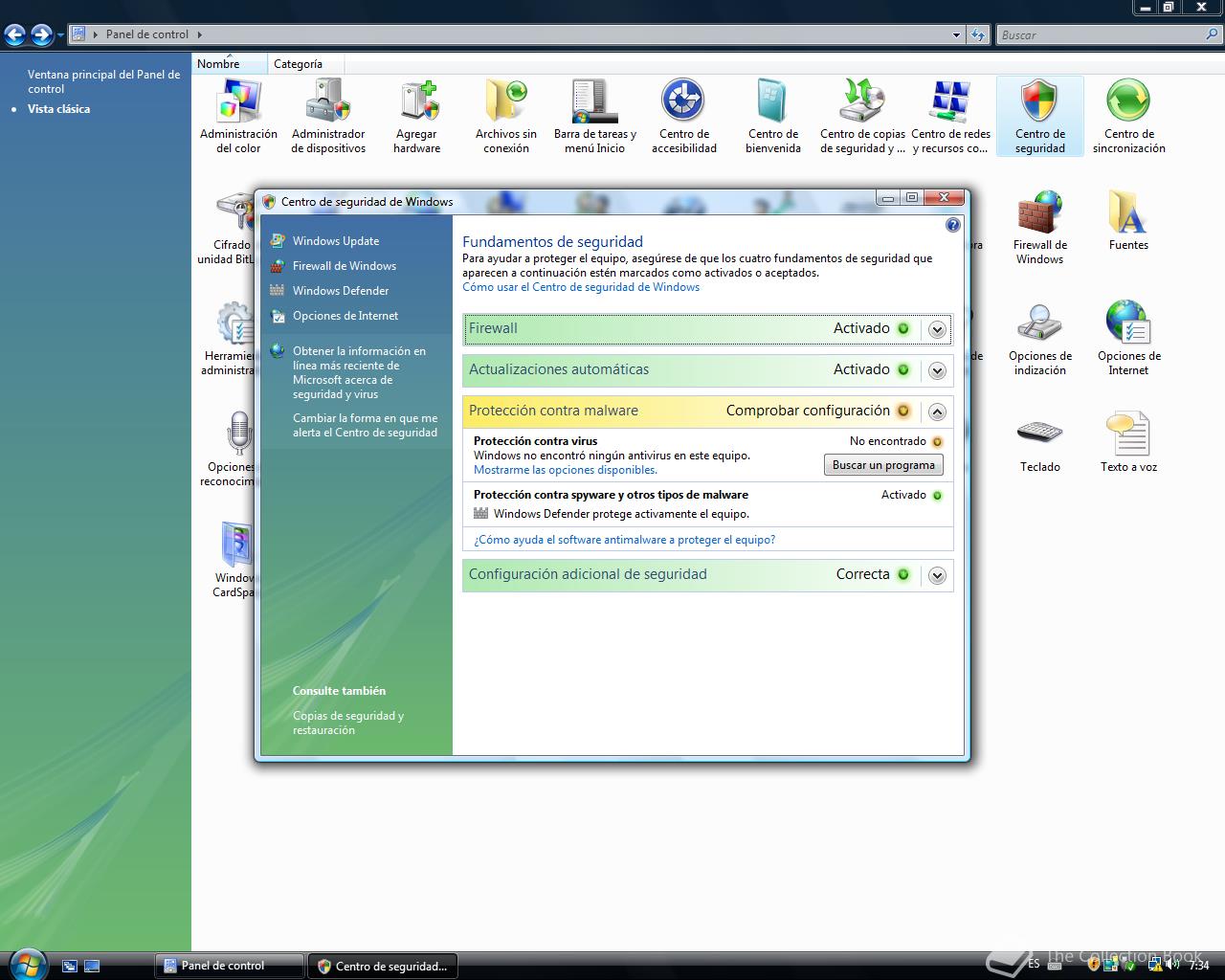The image size is (1225, 980).
Task: Open speech recognition microphone icon
Action: tap(237, 434)
